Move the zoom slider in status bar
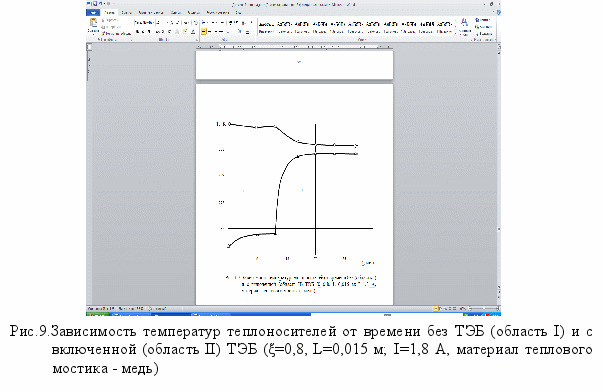Viewport: 603px width, 391px height. 484,308
